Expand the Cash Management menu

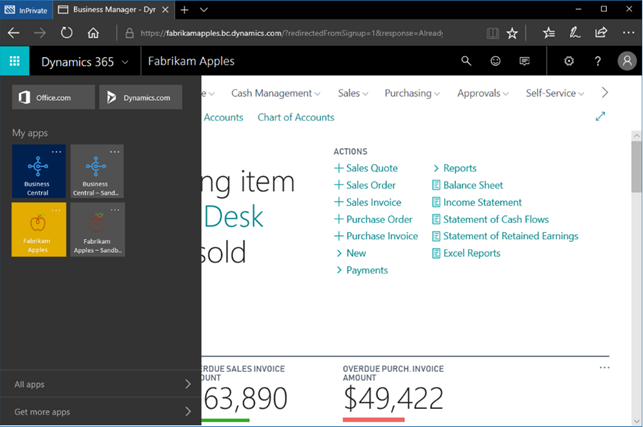coord(276,94)
